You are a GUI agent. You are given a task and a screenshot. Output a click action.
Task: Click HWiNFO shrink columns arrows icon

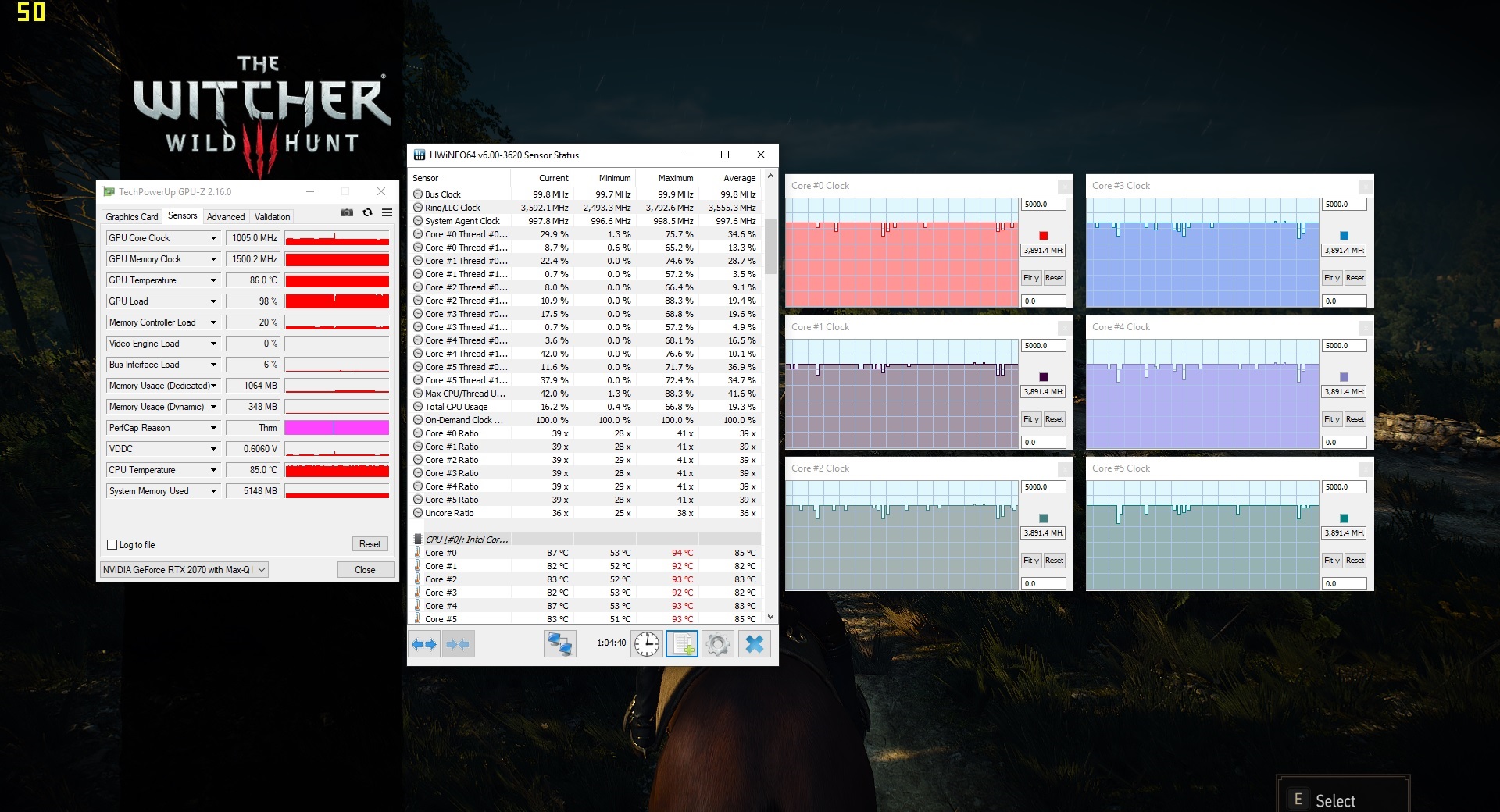[459, 644]
